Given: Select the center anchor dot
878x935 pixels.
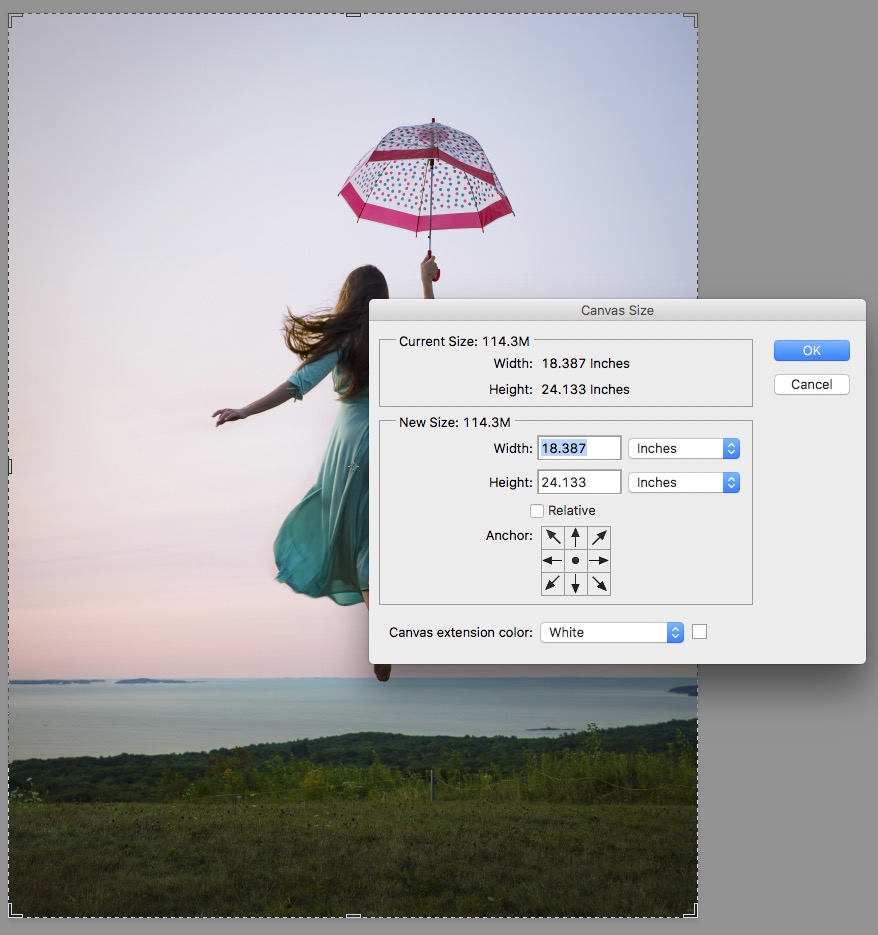Looking at the screenshot, I should coord(576,561).
